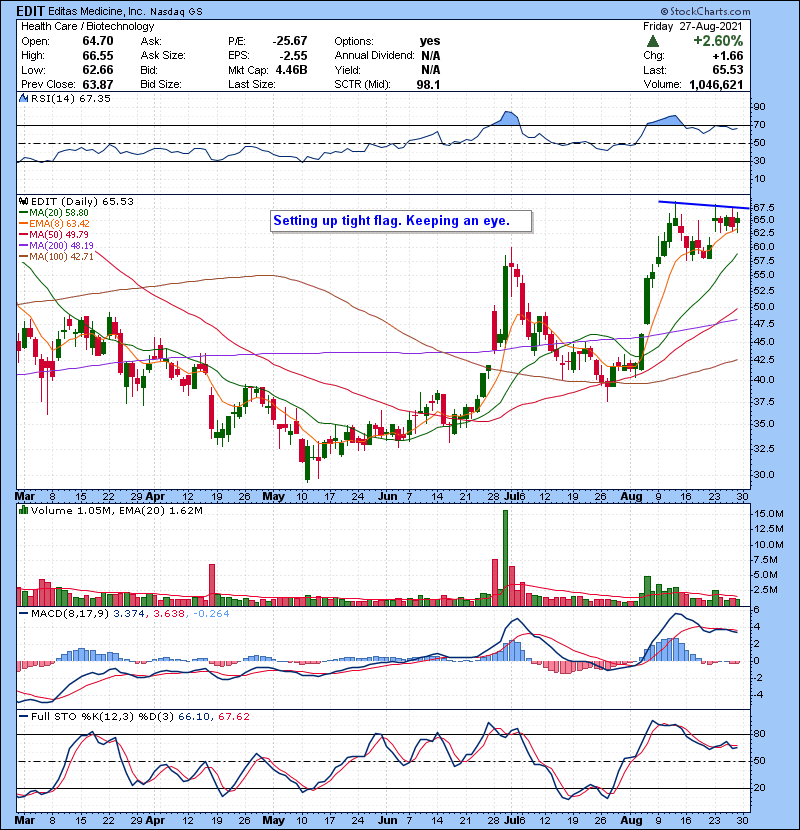800x830 pixels.
Task: Click the RSI indicator icon beside RSI(14)
Action: click(x=23, y=98)
